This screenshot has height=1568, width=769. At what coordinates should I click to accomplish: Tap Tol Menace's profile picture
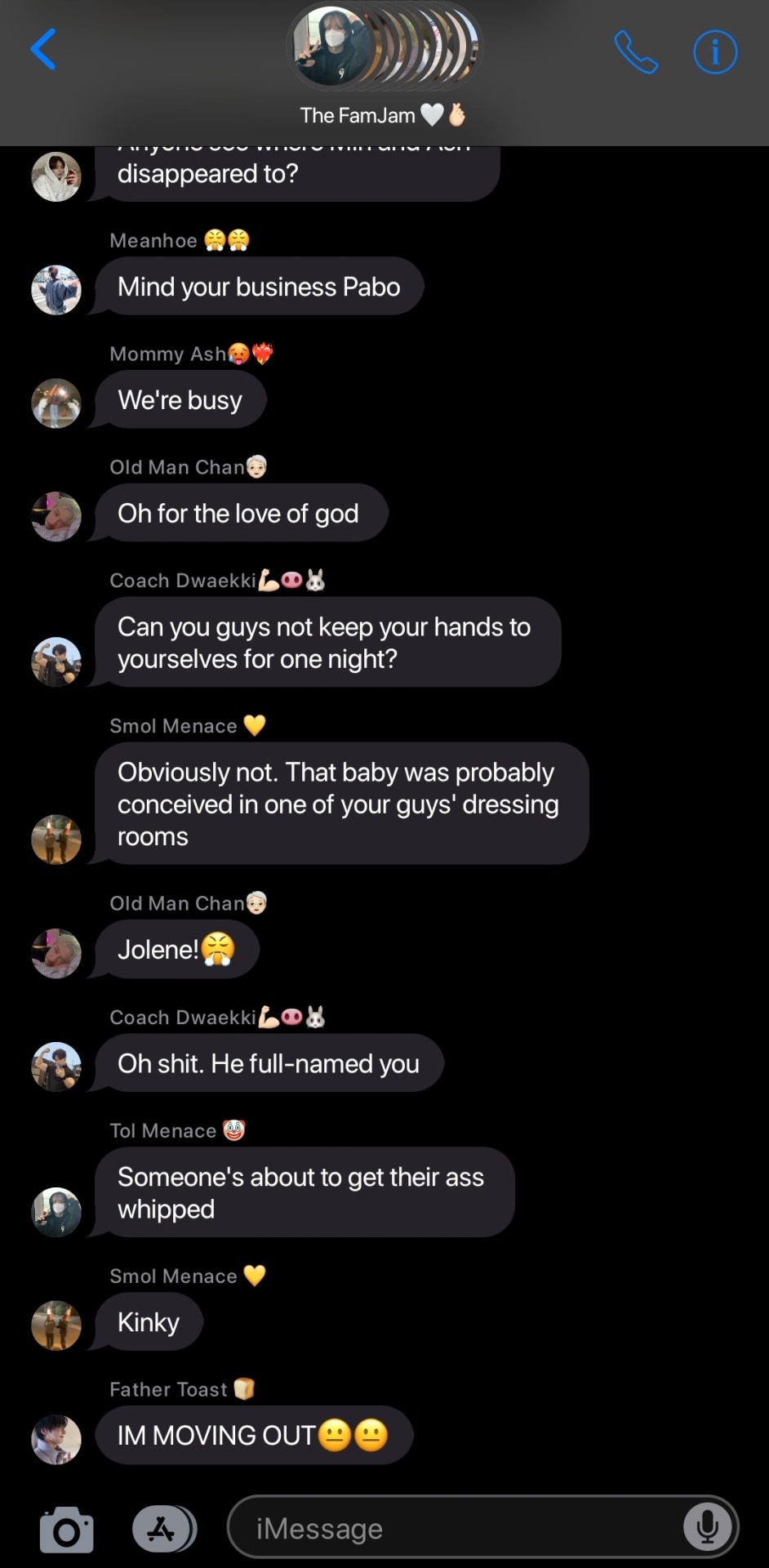(x=56, y=1212)
